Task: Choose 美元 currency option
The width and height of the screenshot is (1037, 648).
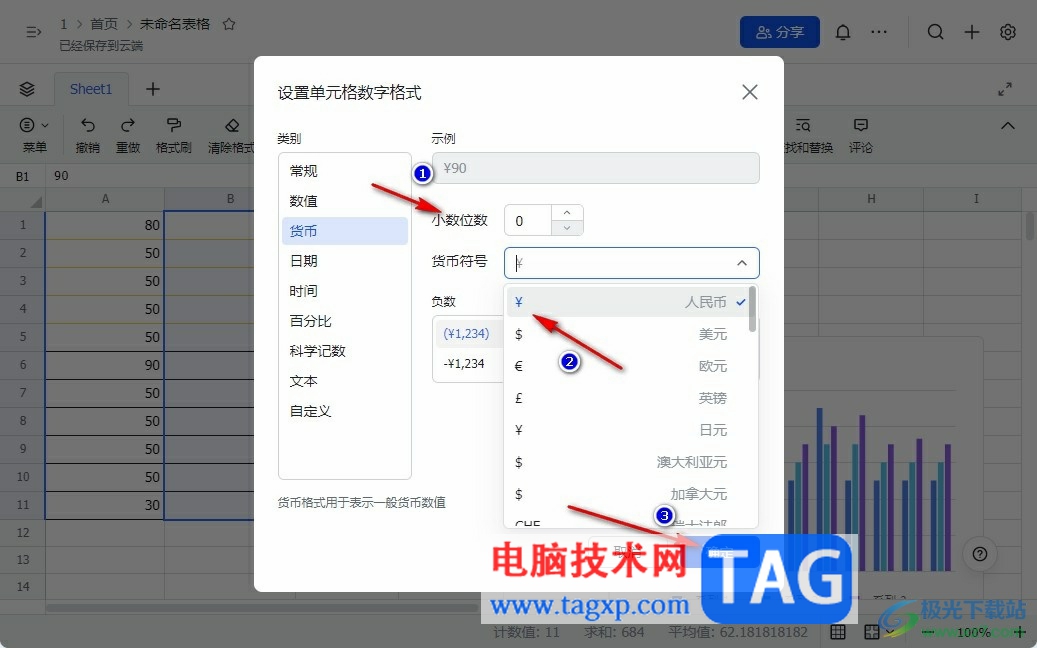Action: tap(628, 334)
